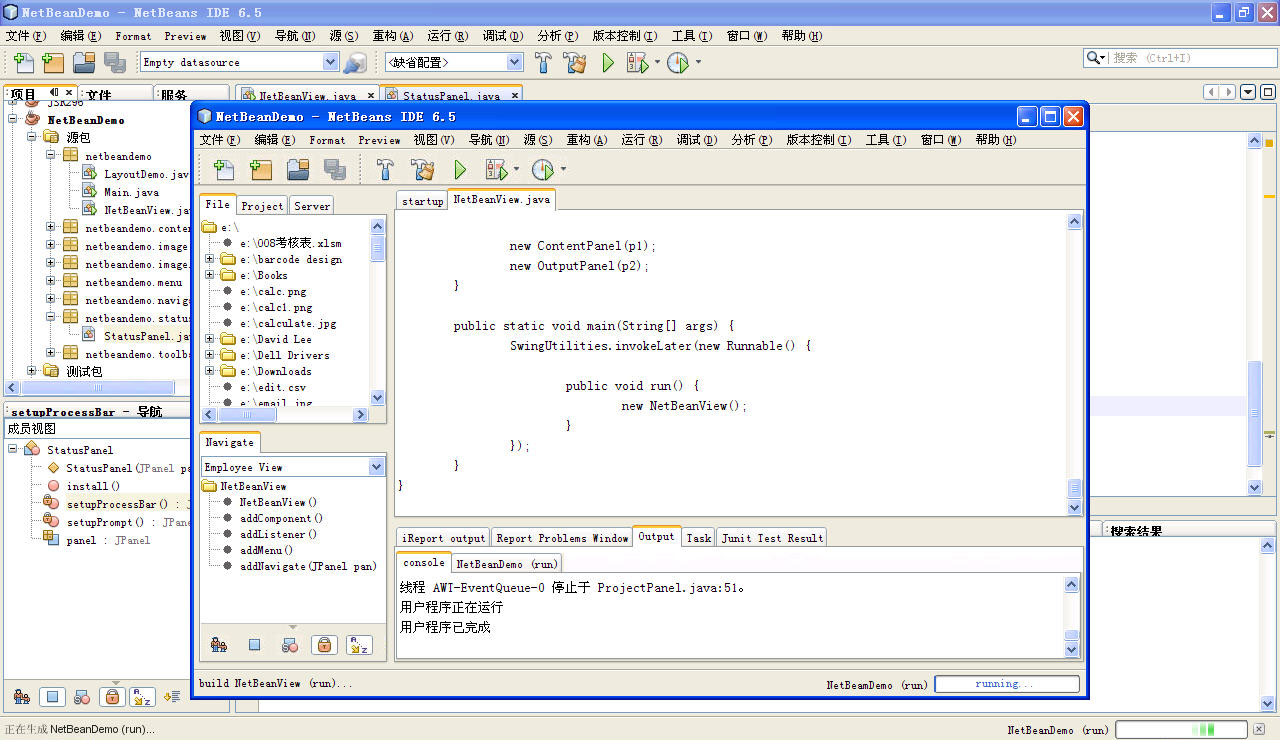Click New File icon in front window toolbar
The width and height of the screenshot is (1280, 746).
pos(224,170)
